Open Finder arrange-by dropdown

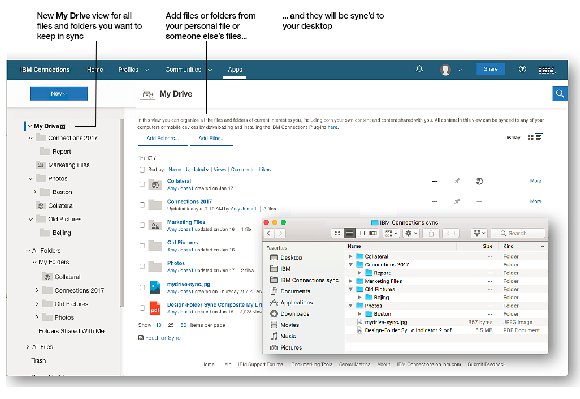pos(391,233)
